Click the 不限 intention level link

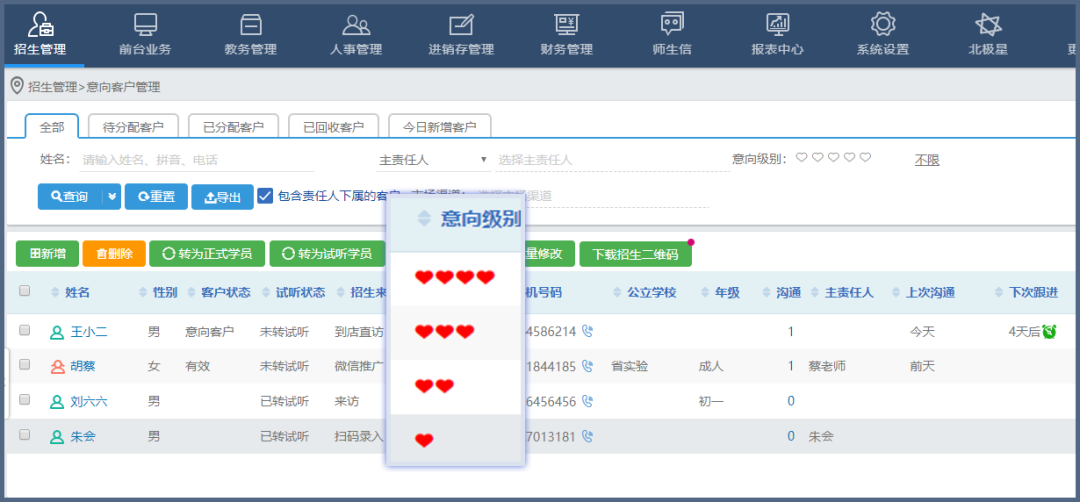point(927,160)
